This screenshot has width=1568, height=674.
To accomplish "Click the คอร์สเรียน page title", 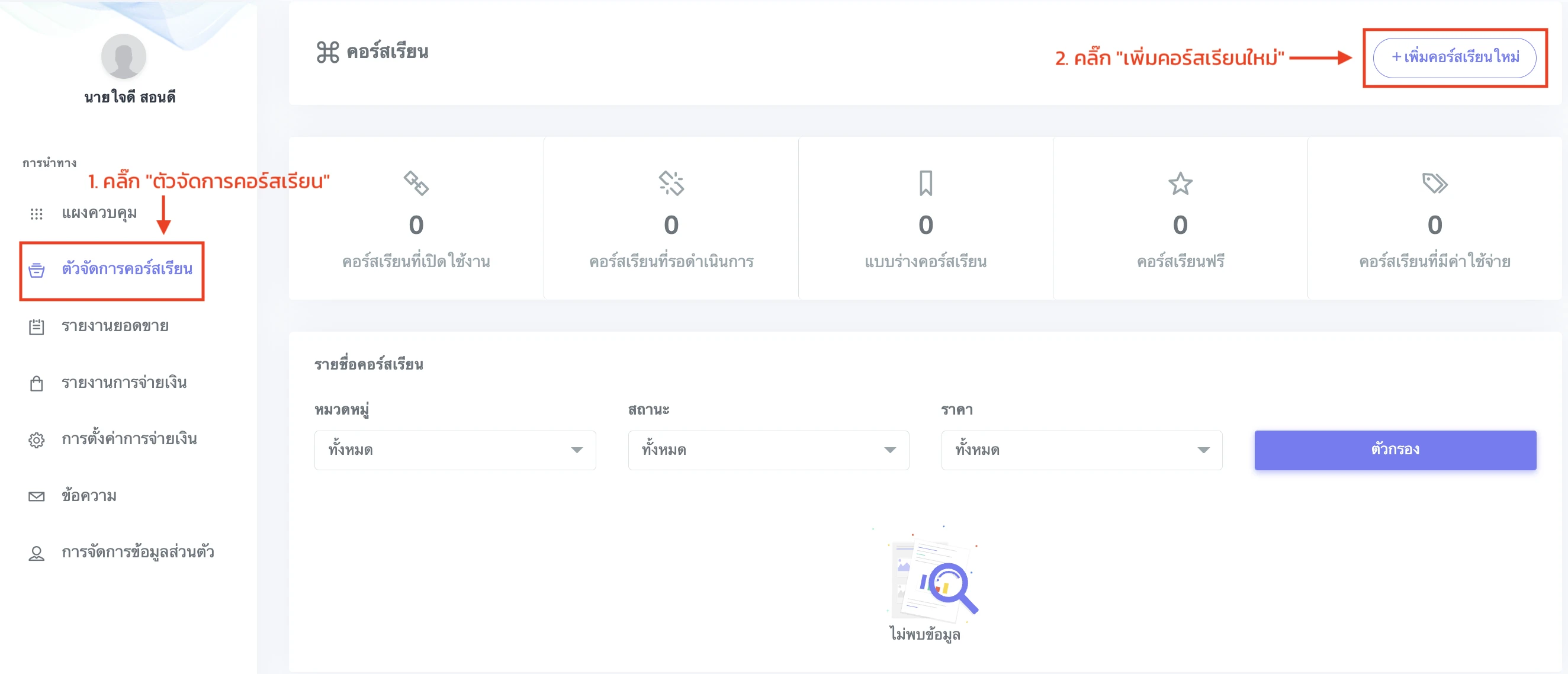I will click(387, 52).
